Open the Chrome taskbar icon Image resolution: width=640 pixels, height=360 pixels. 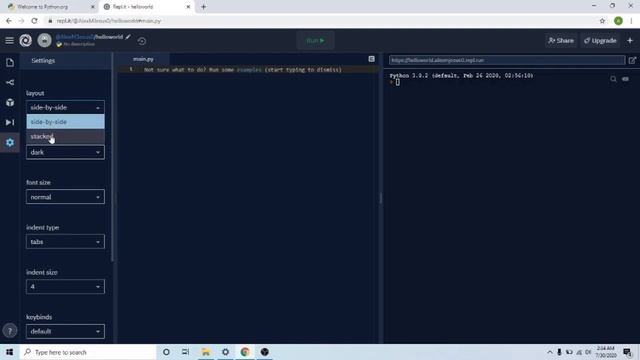point(245,352)
